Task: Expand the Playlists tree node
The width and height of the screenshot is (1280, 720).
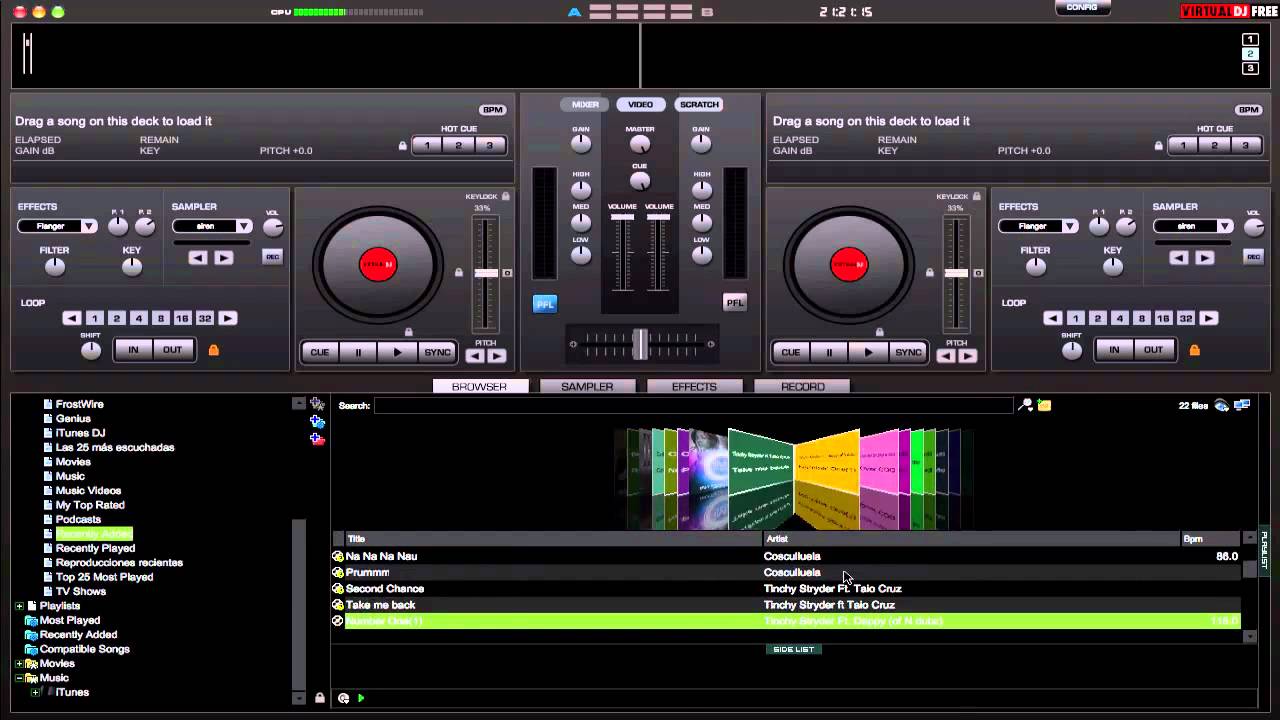Action: click(19, 606)
